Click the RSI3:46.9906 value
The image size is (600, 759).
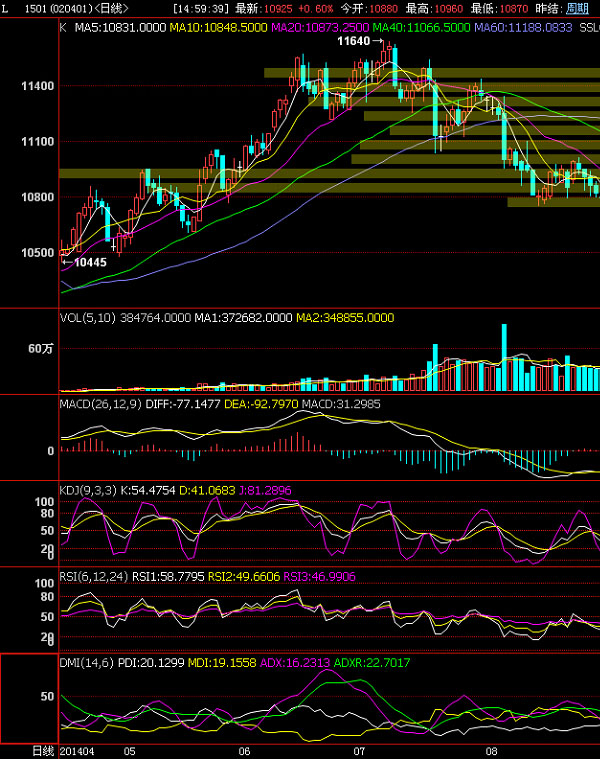point(319,577)
